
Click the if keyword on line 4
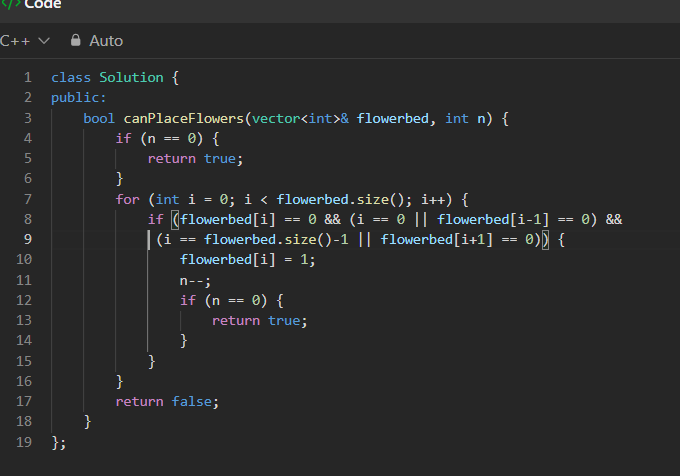click(123, 138)
